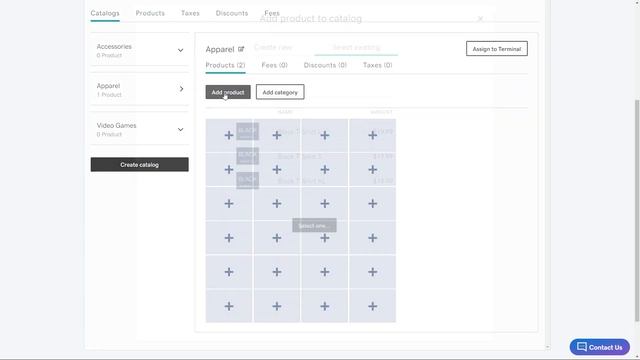640x360 pixels.
Task: Open the Apparel catalog arrow
Action: [x=181, y=89]
